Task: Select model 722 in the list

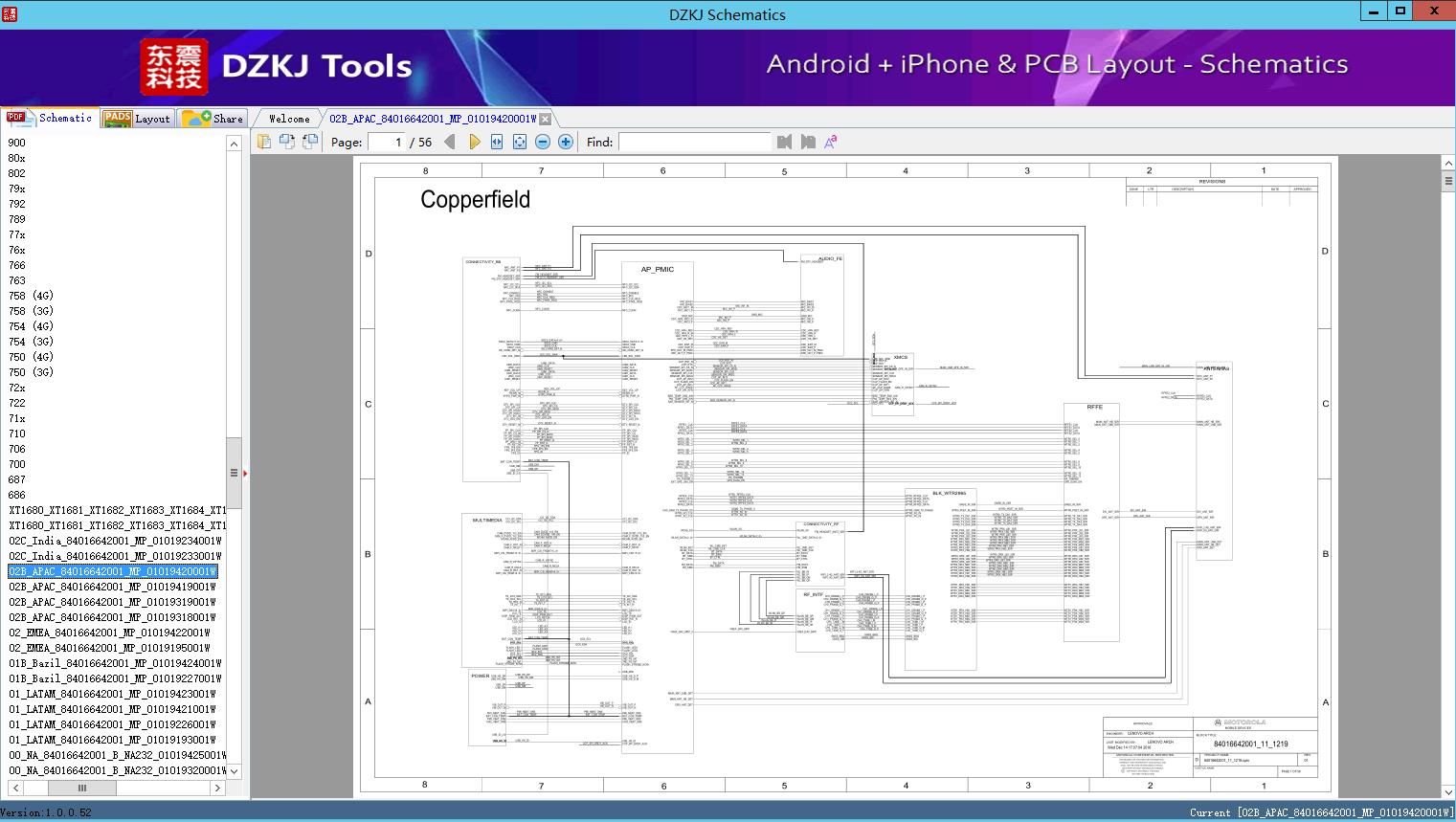Action: tap(17, 403)
